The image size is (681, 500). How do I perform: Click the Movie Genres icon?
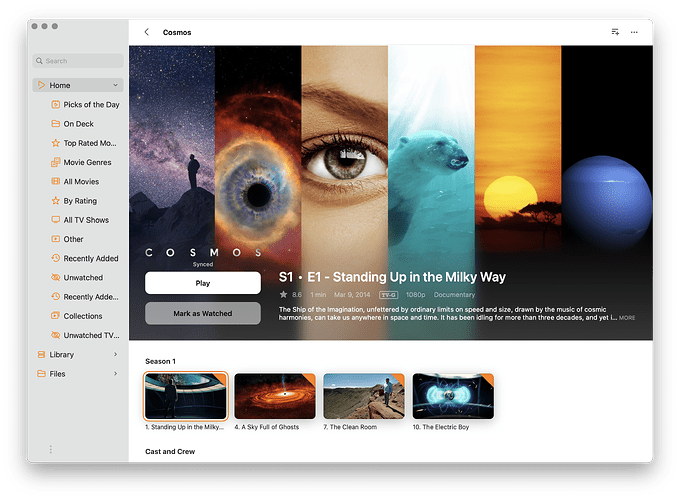click(56, 162)
